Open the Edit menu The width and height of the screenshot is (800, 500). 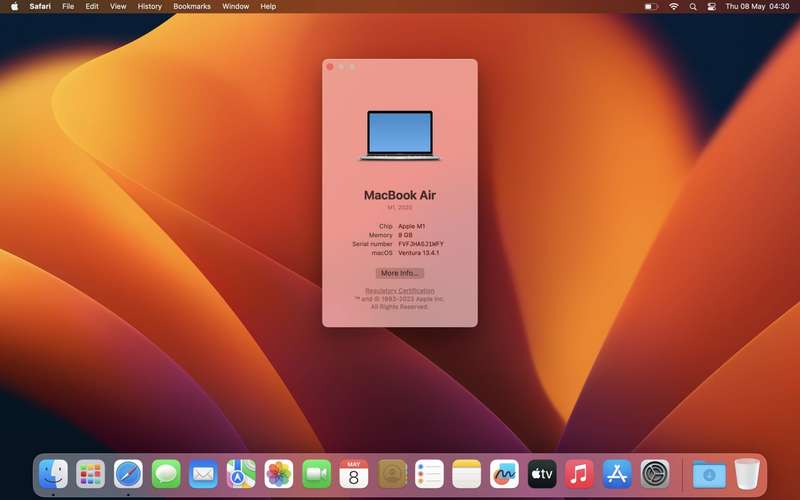click(x=92, y=7)
